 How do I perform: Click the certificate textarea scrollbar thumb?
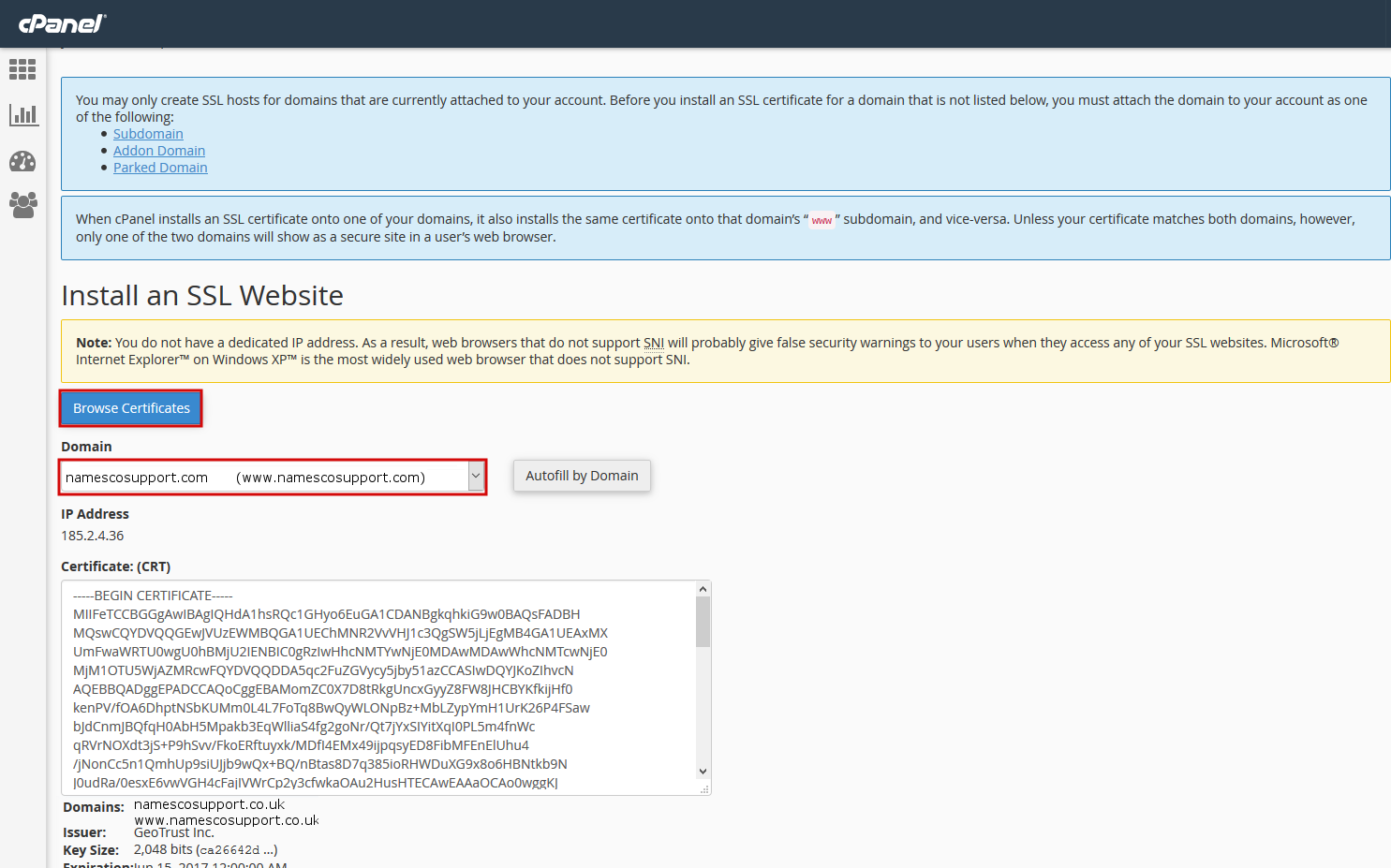coord(703,622)
